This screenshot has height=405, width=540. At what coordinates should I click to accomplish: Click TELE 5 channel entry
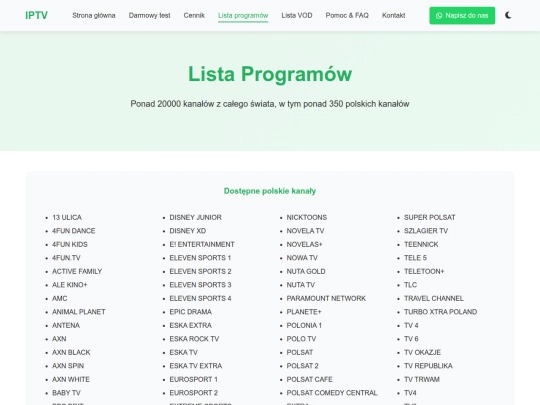tap(415, 258)
